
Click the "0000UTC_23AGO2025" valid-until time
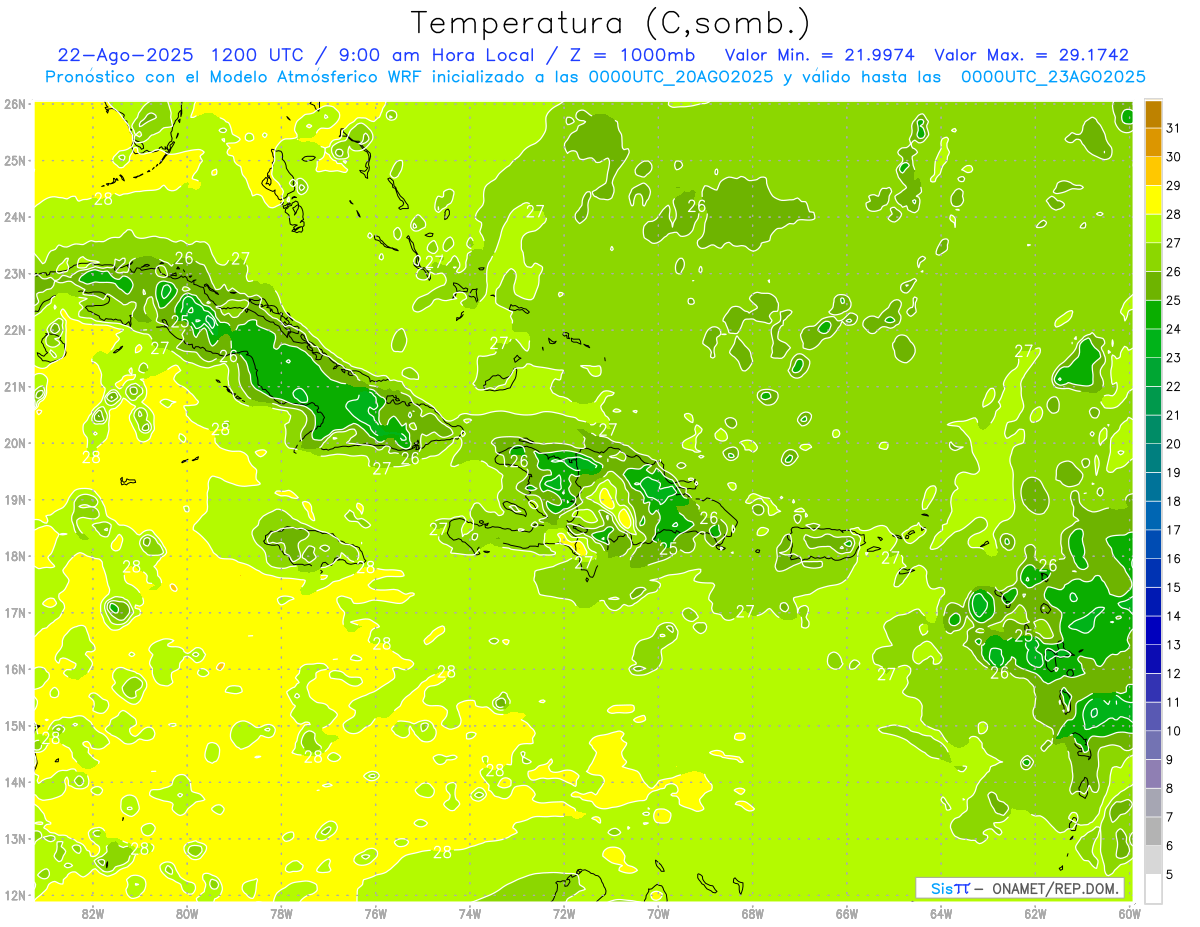(x=1053, y=77)
